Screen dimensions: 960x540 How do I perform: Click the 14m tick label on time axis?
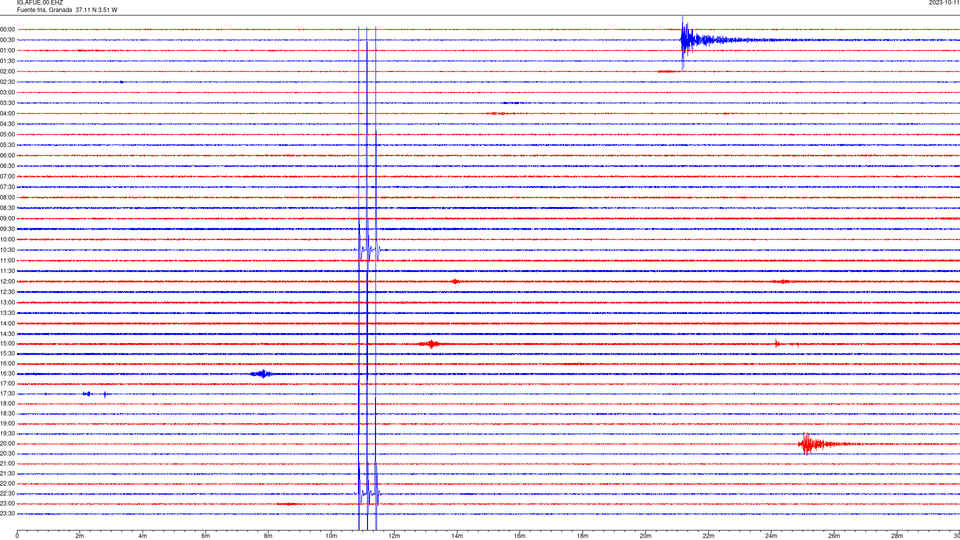point(457,536)
